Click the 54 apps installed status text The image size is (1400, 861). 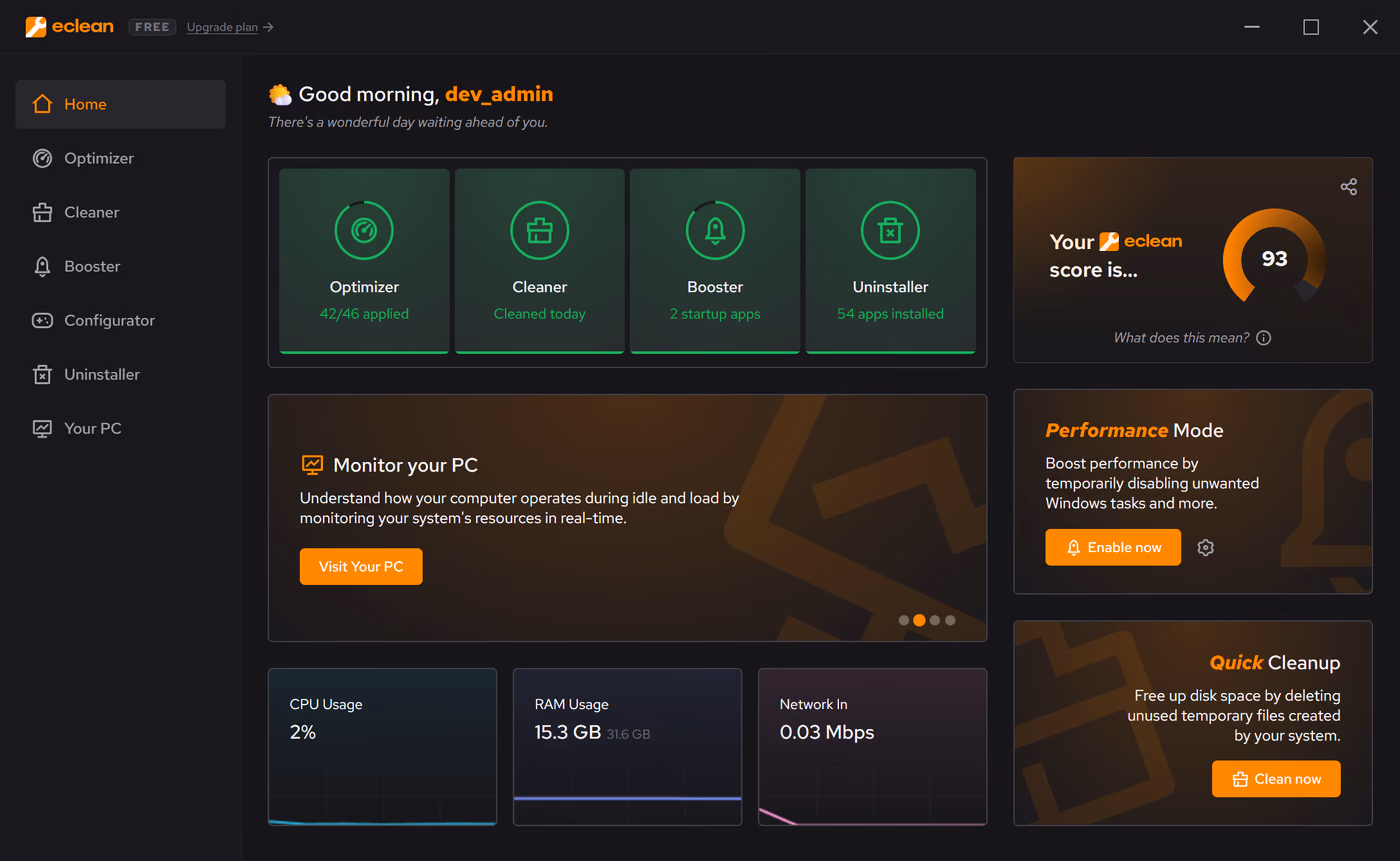pyautogui.click(x=890, y=314)
